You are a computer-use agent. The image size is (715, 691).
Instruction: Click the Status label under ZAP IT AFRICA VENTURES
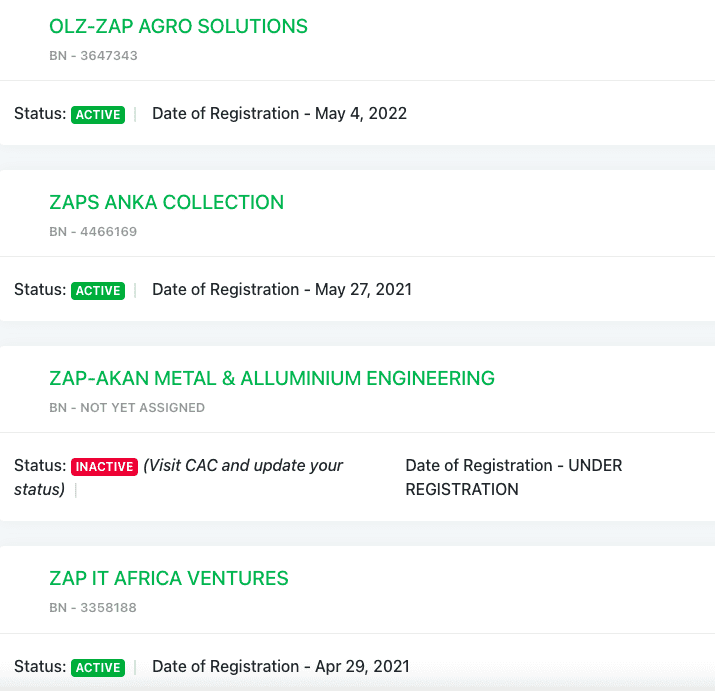tap(40, 667)
